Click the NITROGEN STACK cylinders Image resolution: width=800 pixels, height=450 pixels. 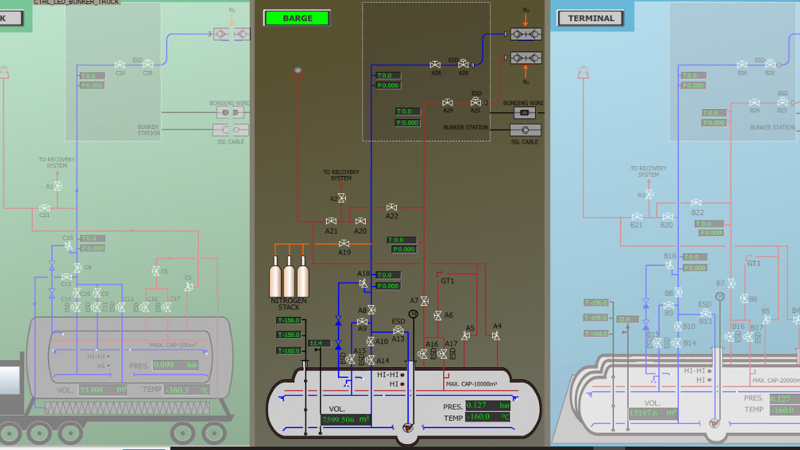[289, 276]
